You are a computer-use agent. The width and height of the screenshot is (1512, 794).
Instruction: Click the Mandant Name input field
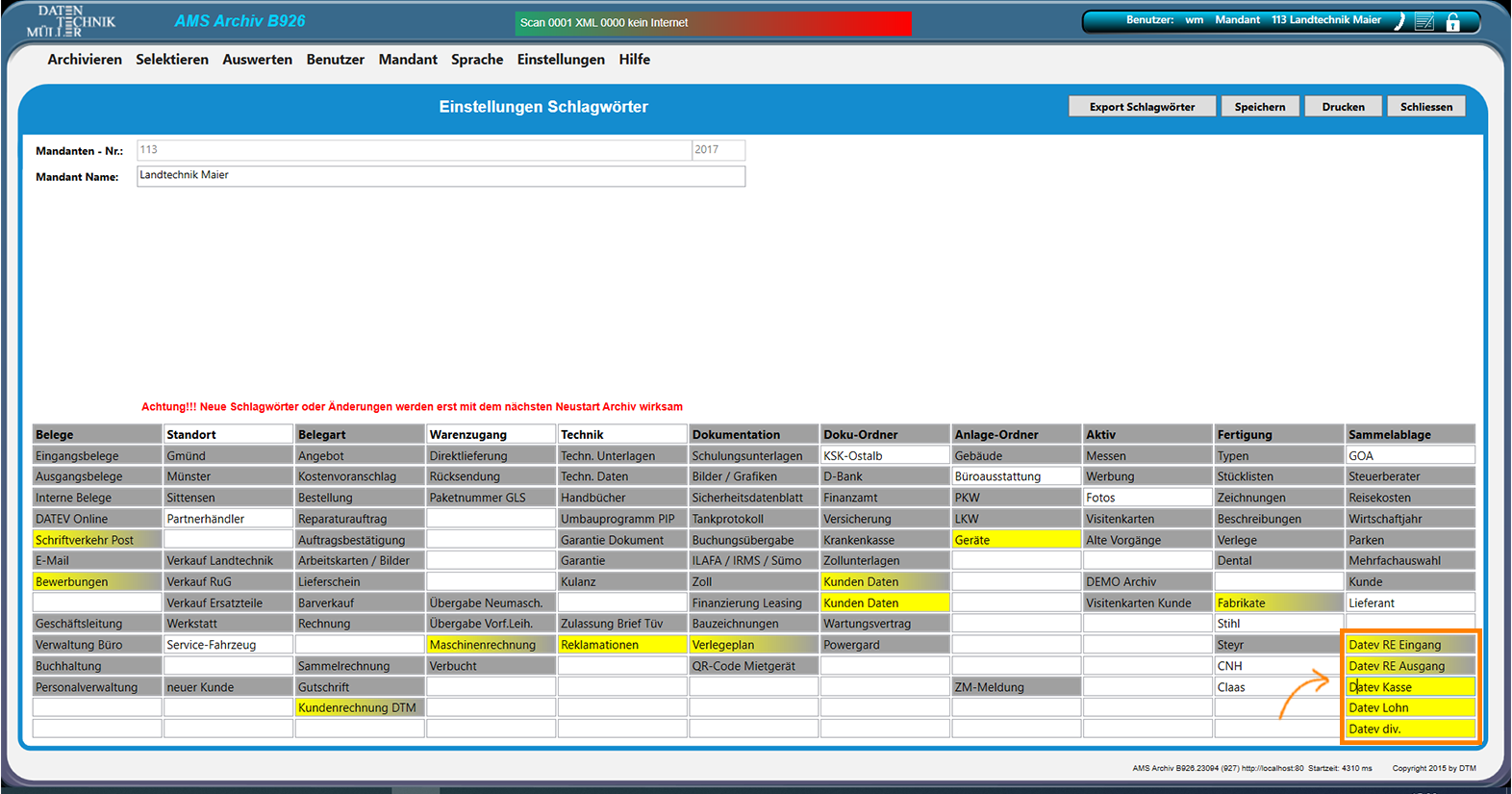441,176
